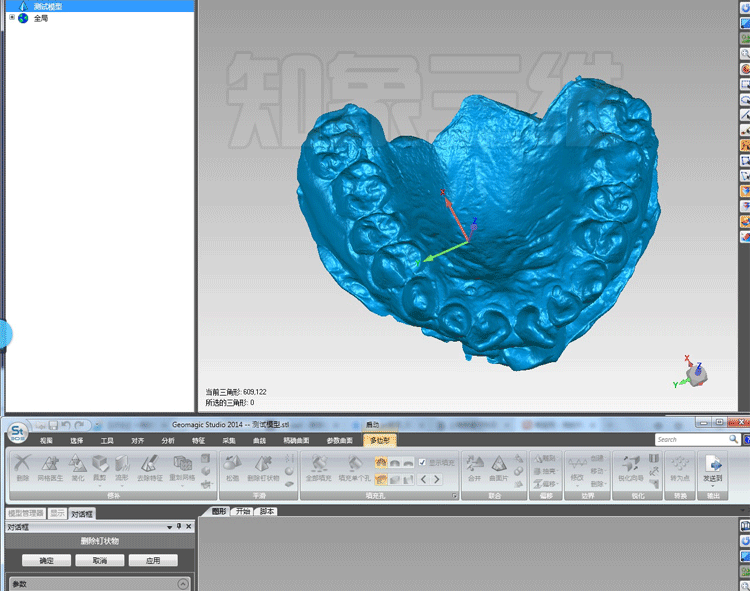Screen dimensions: 750x591
Task: Open the 重划网格 Remesh dropdown arrow
Action: point(182,486)
